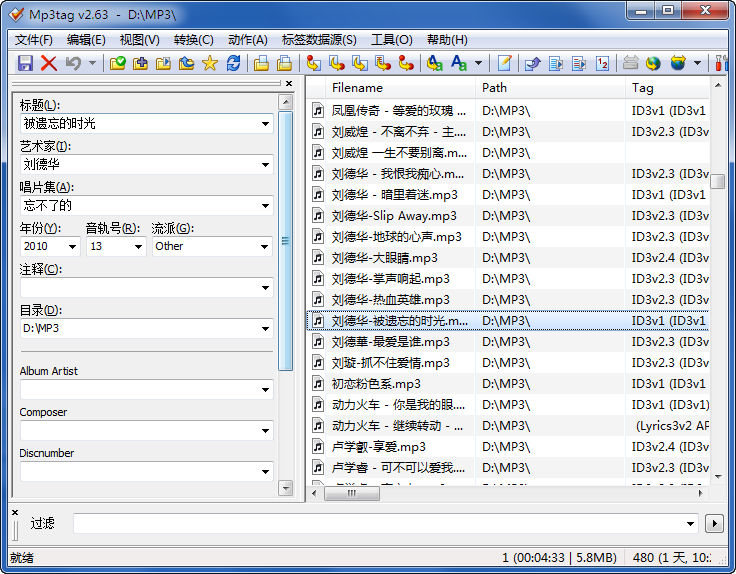Open the 文件(F) menu
The height and width of the screenshot is (574, 736).
pos(33,40)
